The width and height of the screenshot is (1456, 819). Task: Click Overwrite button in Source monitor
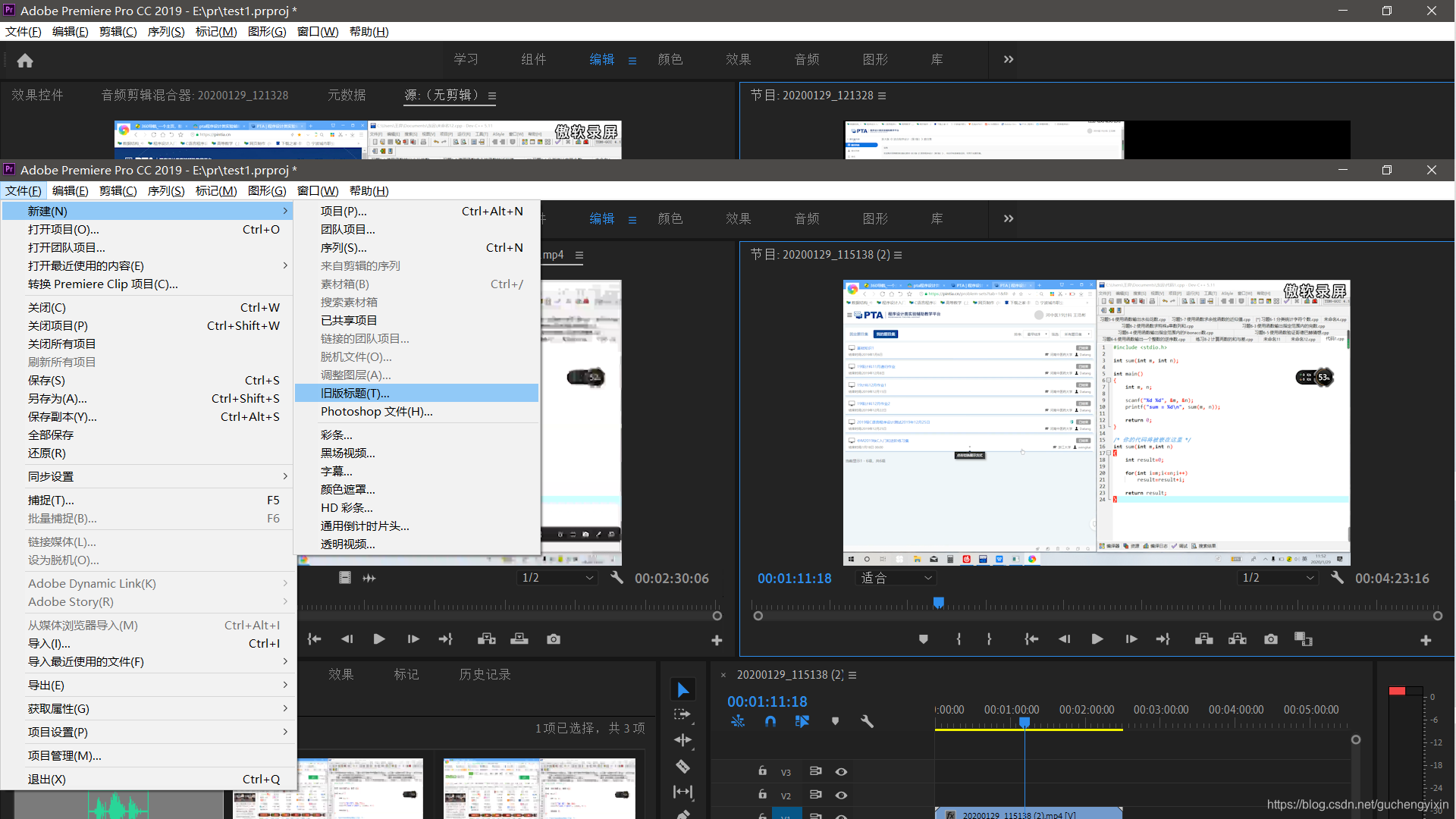(x=519, y=639)
